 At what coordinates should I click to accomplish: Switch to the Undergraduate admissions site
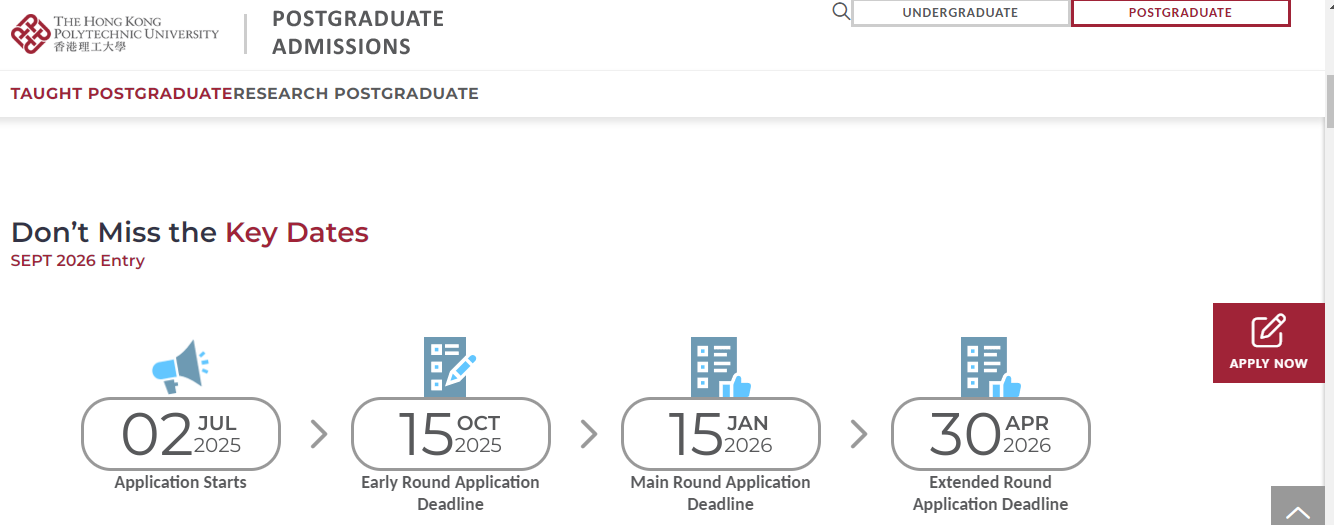960,13
